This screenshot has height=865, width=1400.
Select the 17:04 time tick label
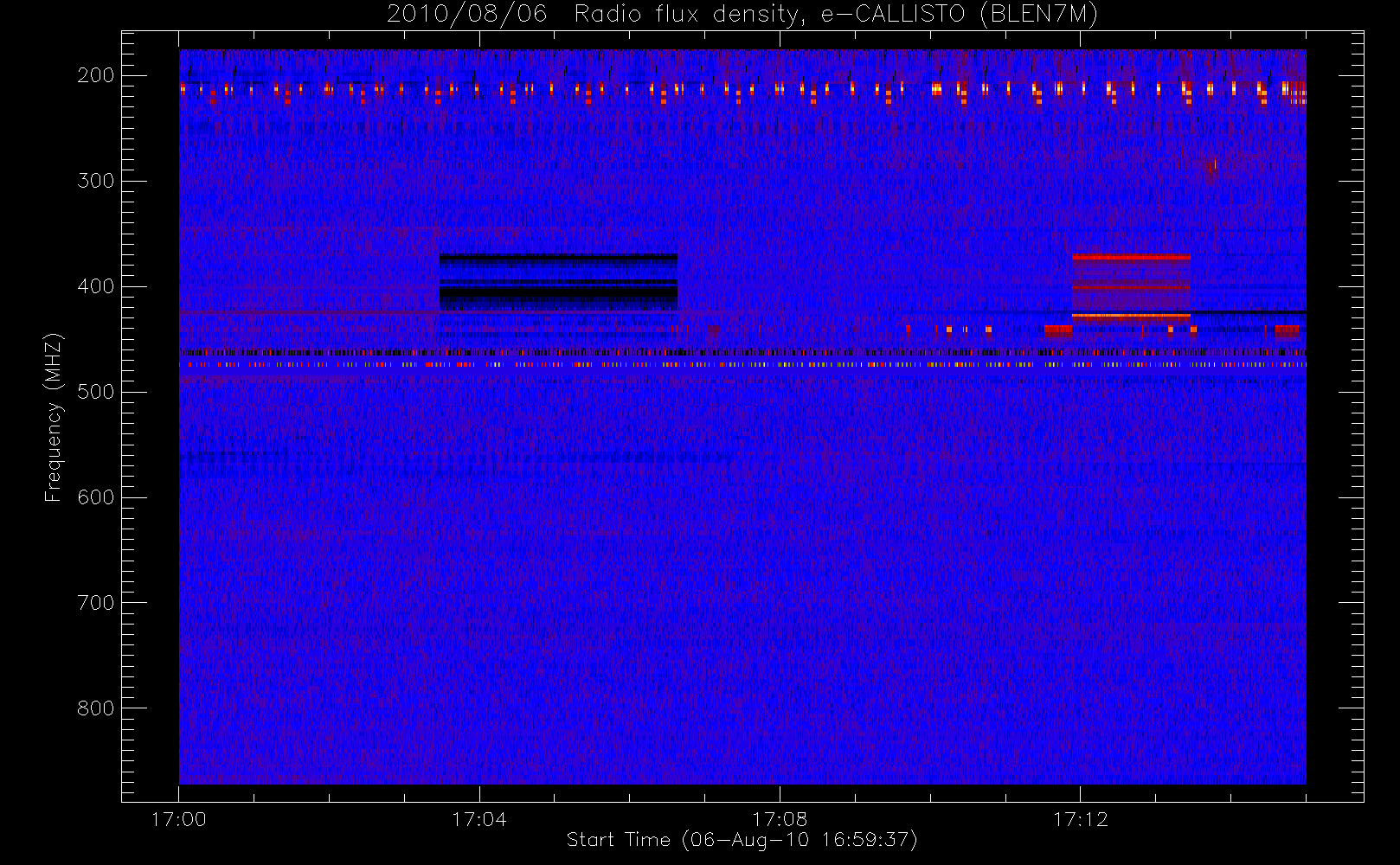[479, 819]
